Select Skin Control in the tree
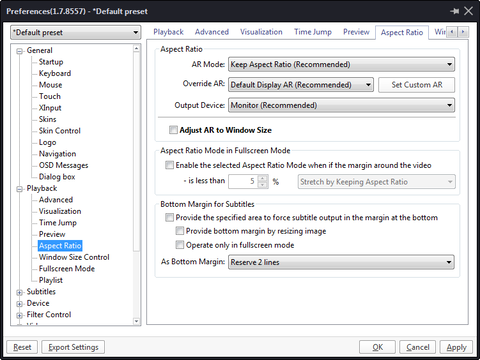Viewport: 480px width, 360px height. click(60, 131)
